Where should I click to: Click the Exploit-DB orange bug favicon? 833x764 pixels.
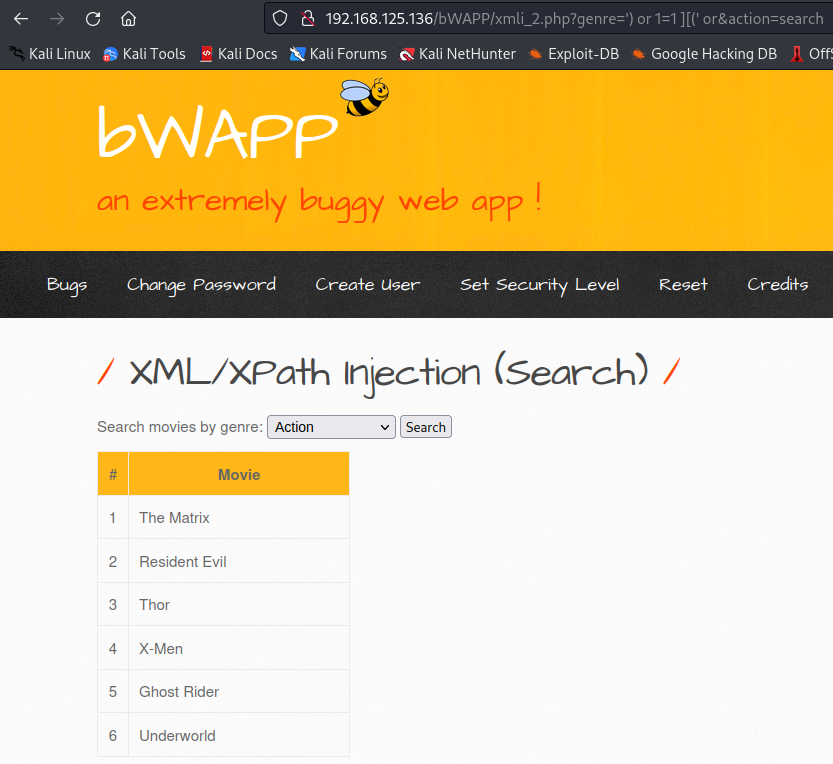536,54
